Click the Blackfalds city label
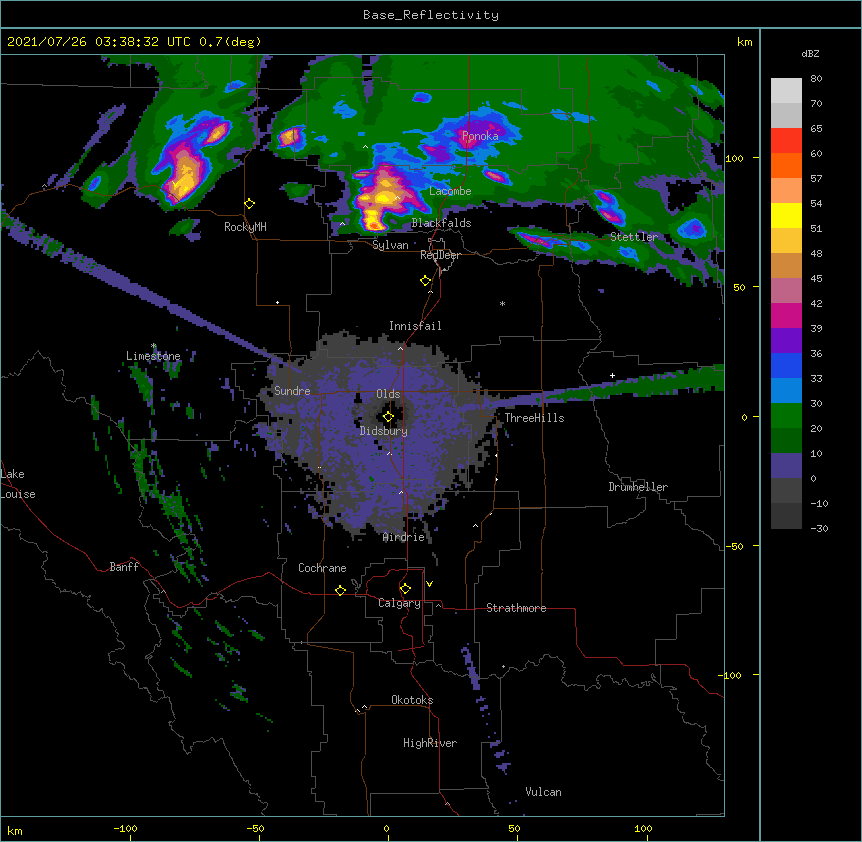This screenshot has height=842, width=862. [441, 223]
